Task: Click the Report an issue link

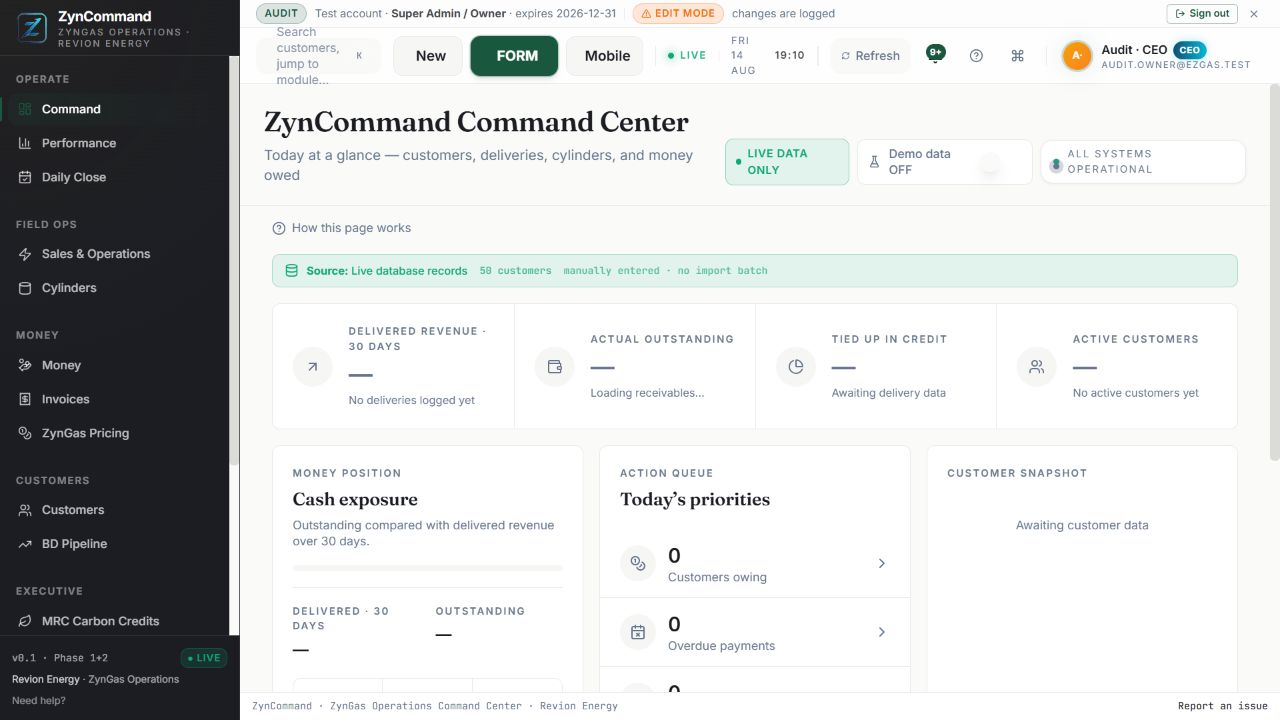Action: [x=1223, y=706]
